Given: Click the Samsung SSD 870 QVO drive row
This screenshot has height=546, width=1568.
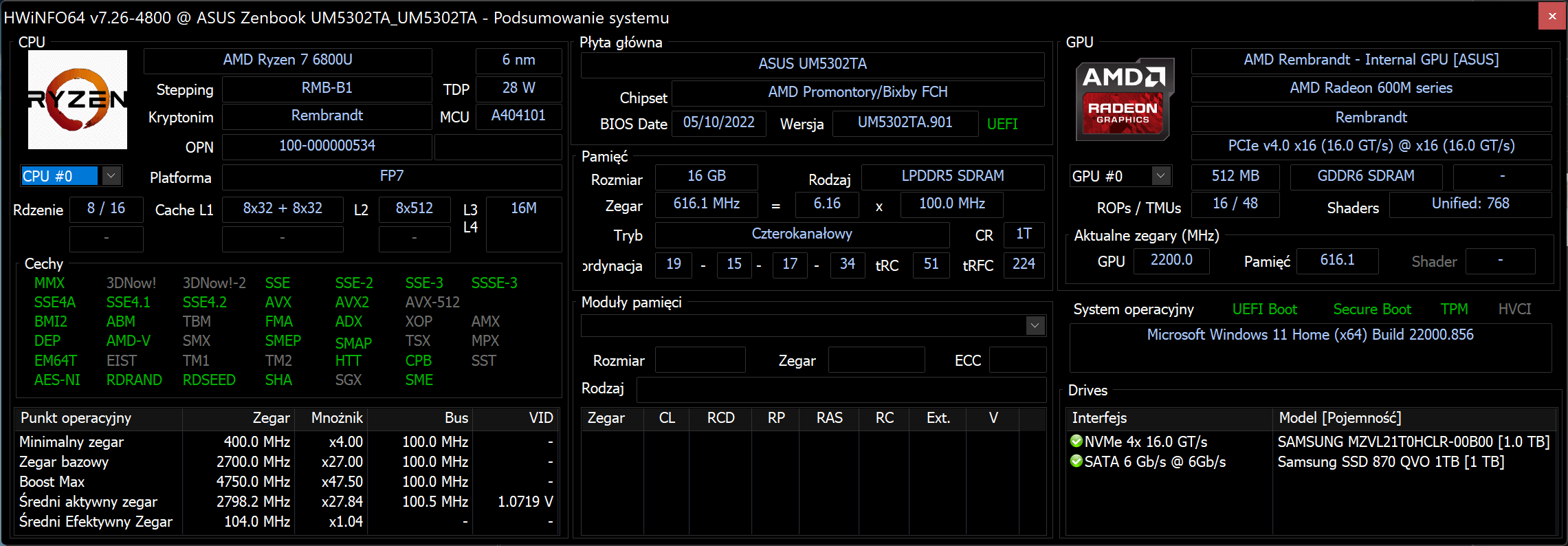Looking at the screenshot, I should point(1391,461).
